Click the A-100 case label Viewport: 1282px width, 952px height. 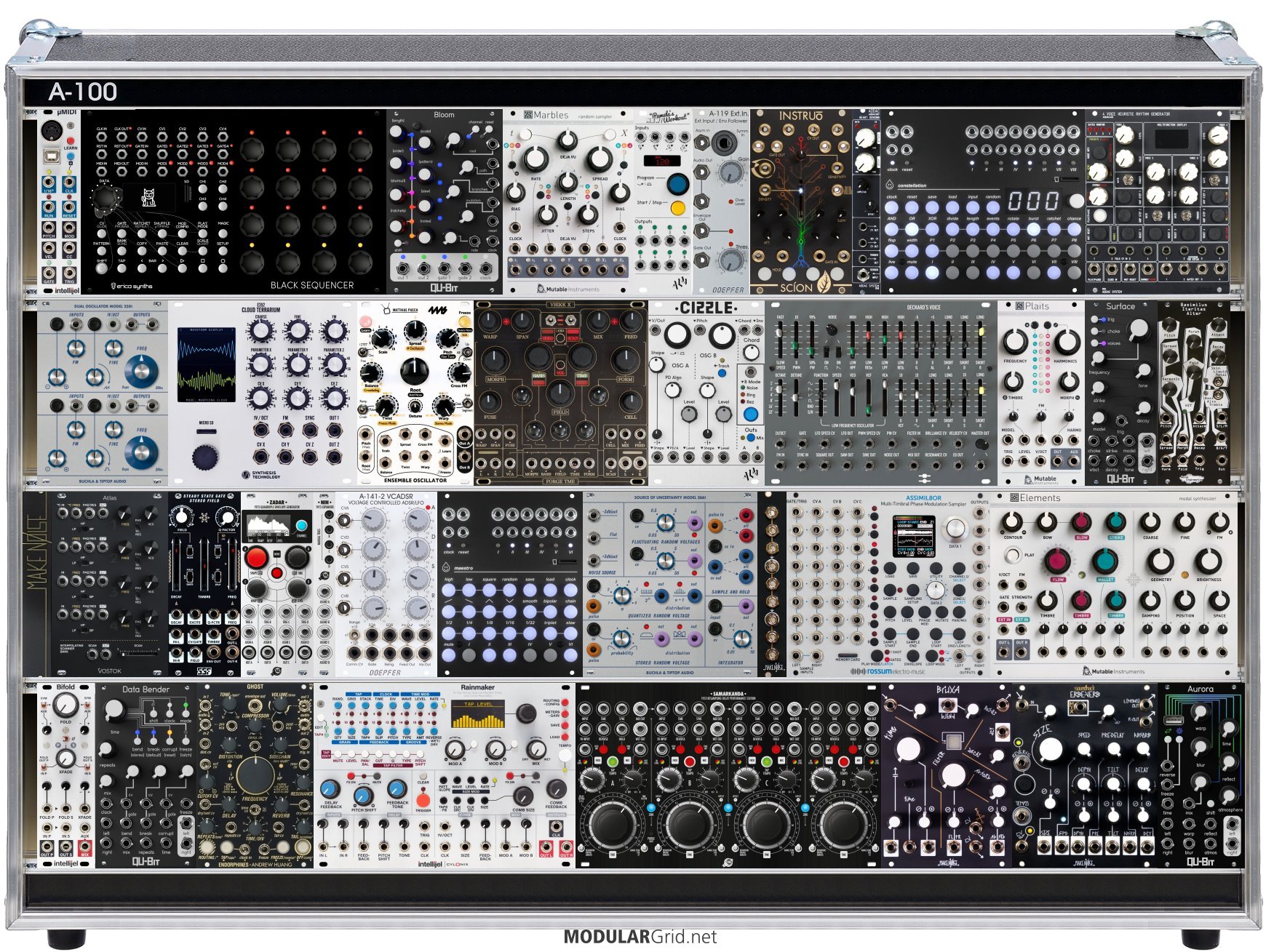pos(83,92)
